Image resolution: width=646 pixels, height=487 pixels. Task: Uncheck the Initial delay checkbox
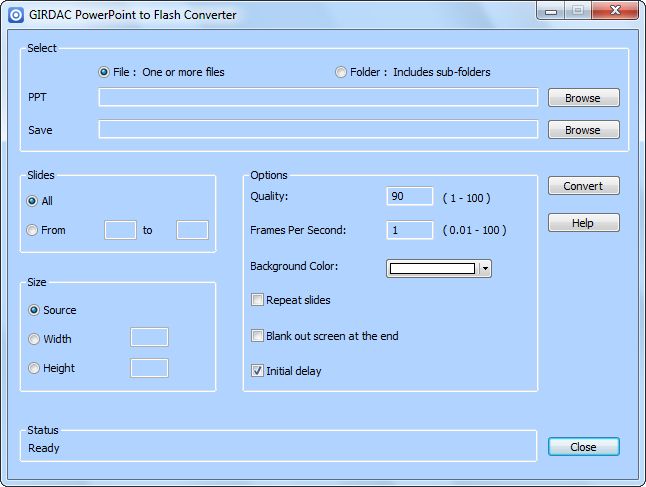pyautogui.click(x=257, y=371)
